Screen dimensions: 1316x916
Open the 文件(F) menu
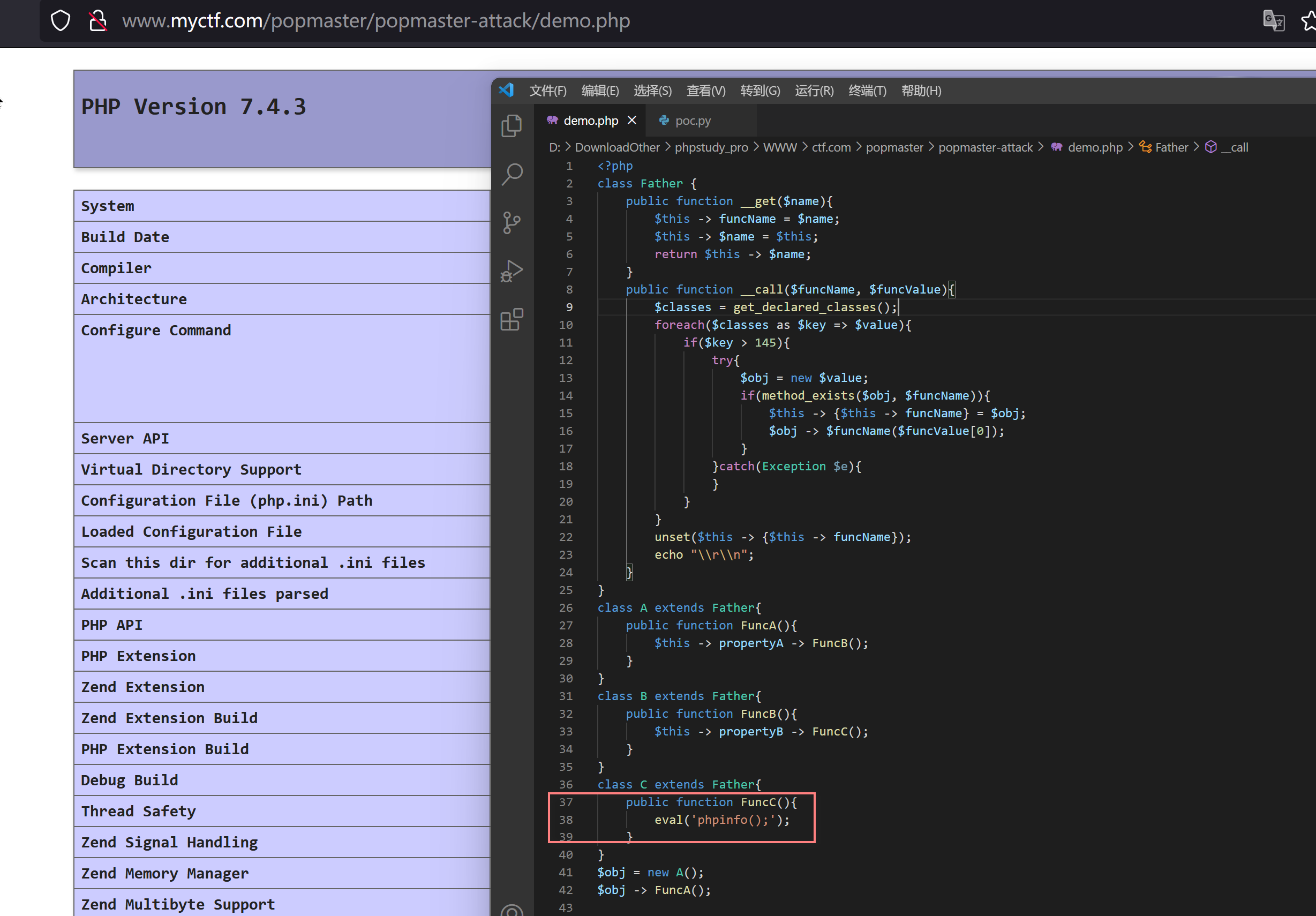point(548,91)
